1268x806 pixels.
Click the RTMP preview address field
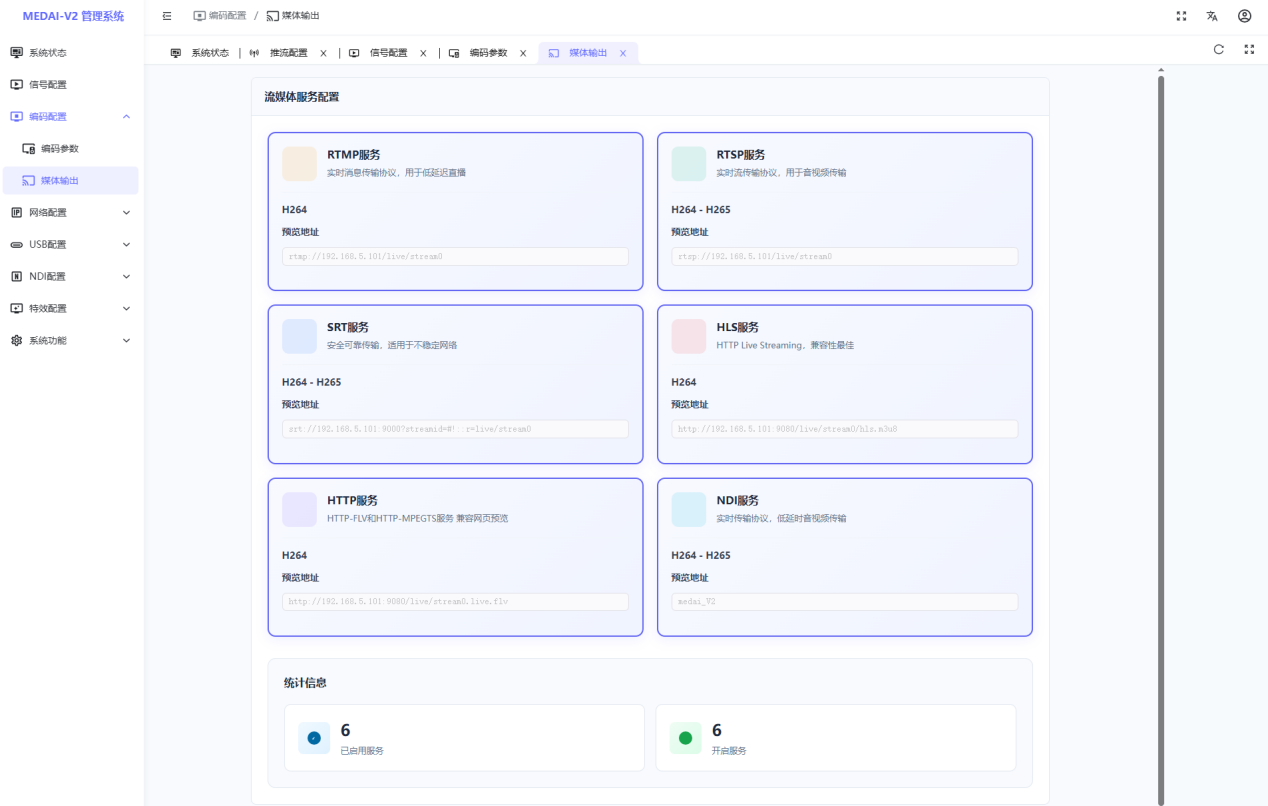(x=455, y=256)
